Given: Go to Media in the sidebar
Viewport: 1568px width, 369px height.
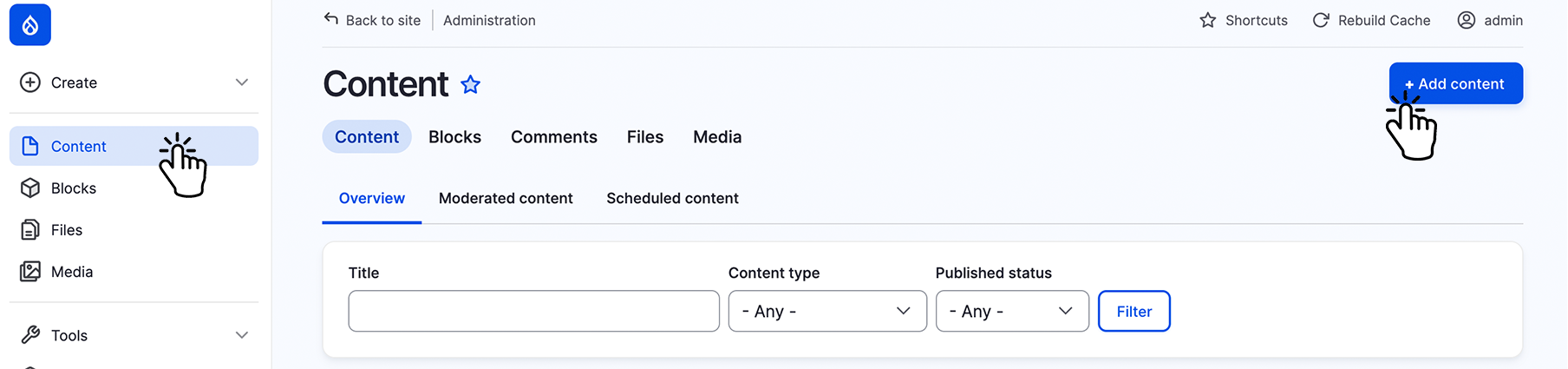Looking at the screenshot, I should (71, 272).
